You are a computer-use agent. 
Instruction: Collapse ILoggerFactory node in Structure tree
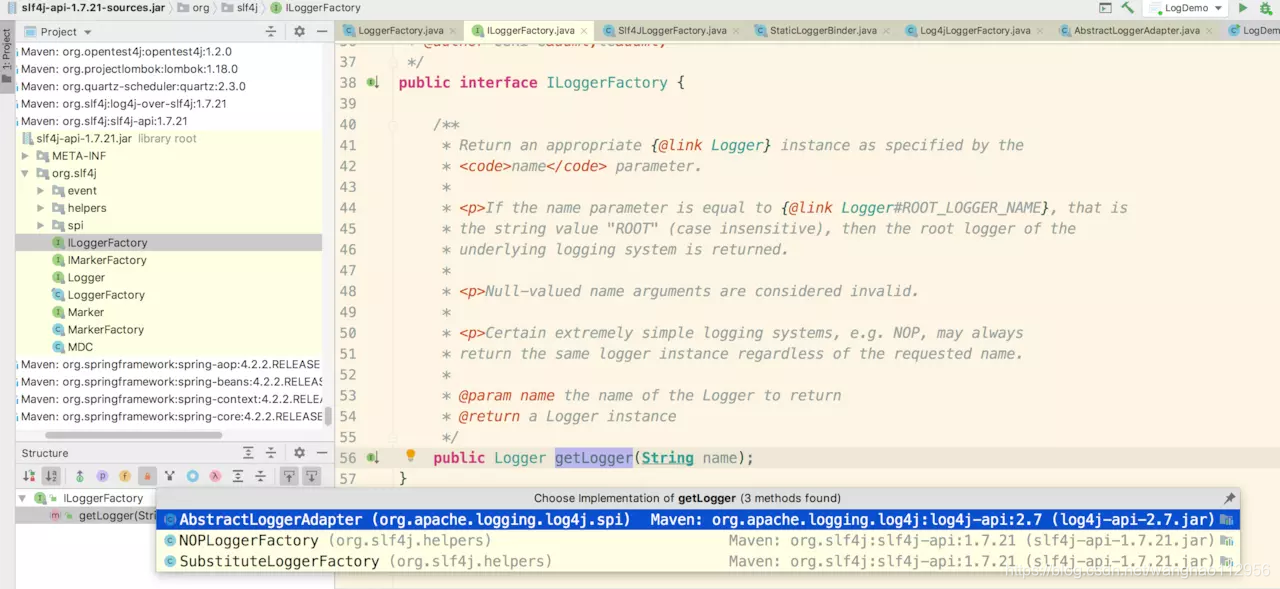tap(24, 498)
